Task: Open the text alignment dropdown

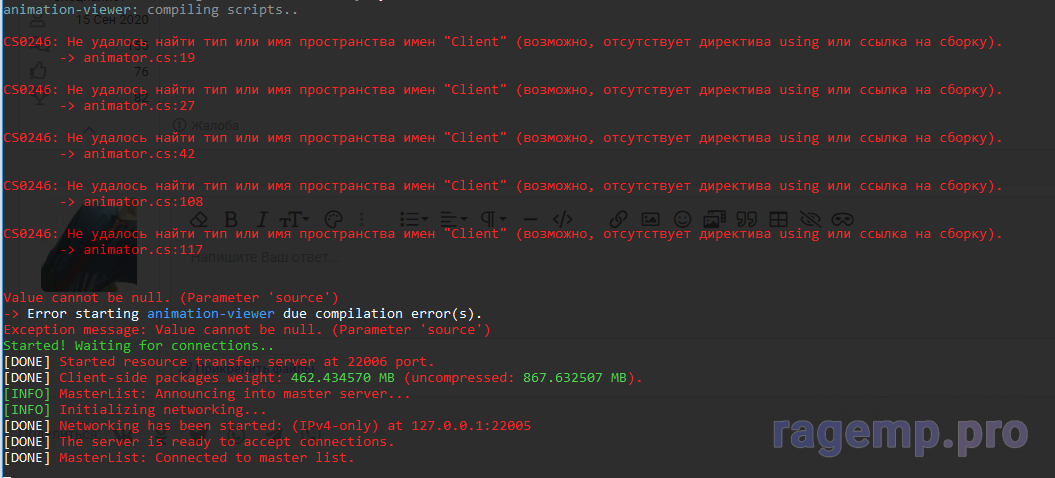Action: (x=452, y=219)
